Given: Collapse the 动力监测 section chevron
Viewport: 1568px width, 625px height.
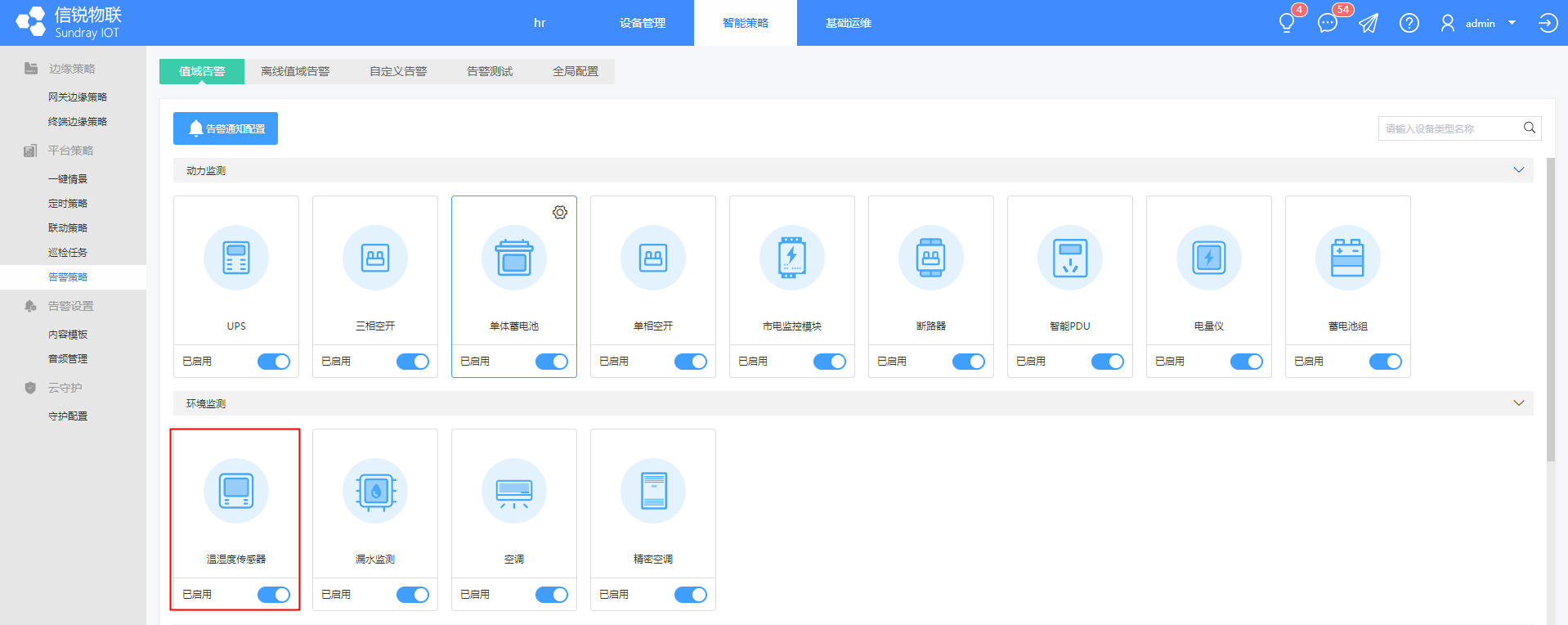Looking at the screenshot, I should tap(1519, 170).
